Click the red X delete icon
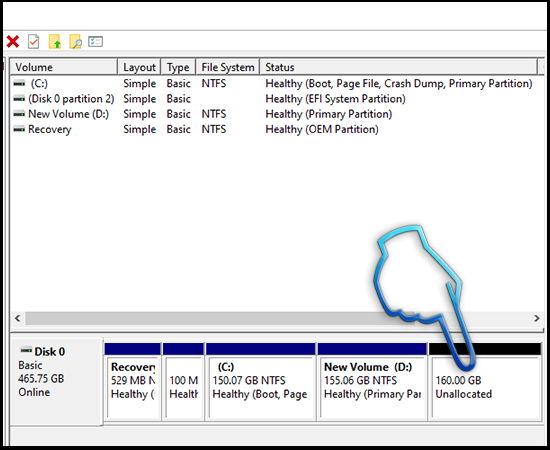The image size is (550, 450). pyautogui.click(x=13, y=42)
